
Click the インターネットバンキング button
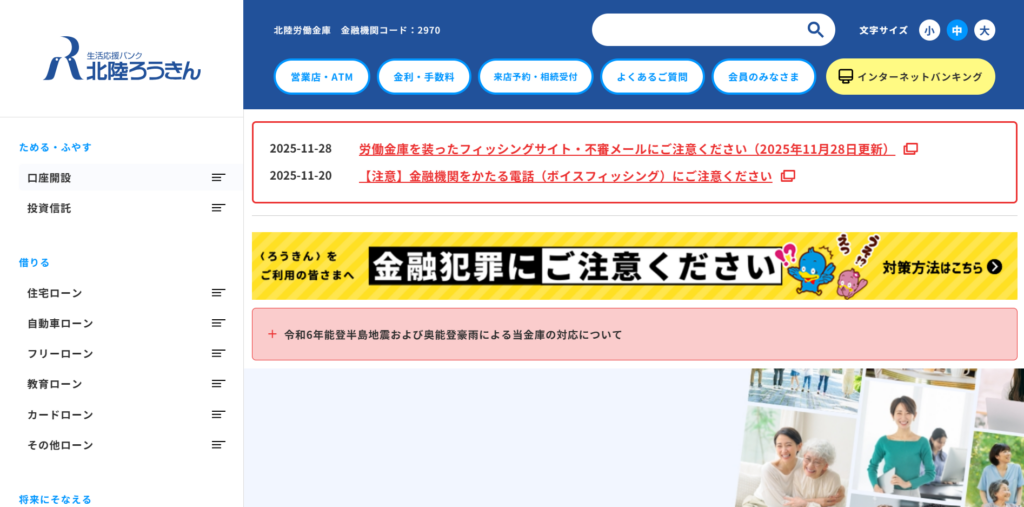click(910, 77)
